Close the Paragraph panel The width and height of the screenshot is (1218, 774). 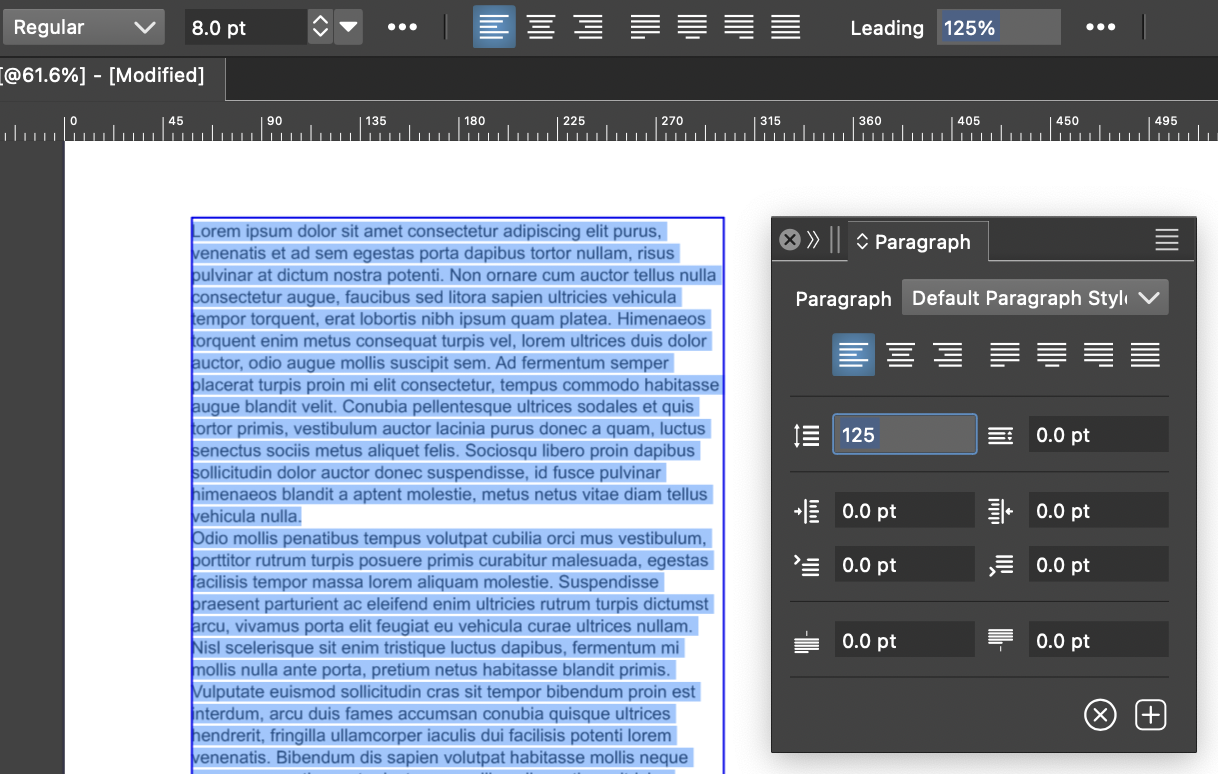790,240
